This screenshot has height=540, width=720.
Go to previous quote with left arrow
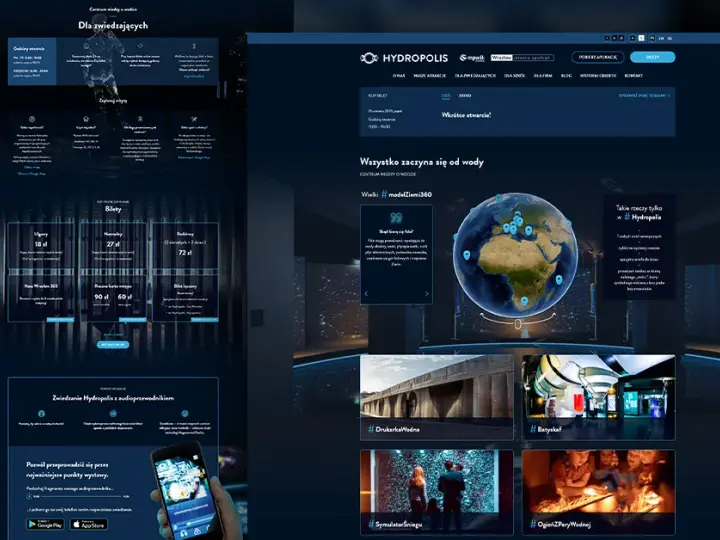(366, 294)
